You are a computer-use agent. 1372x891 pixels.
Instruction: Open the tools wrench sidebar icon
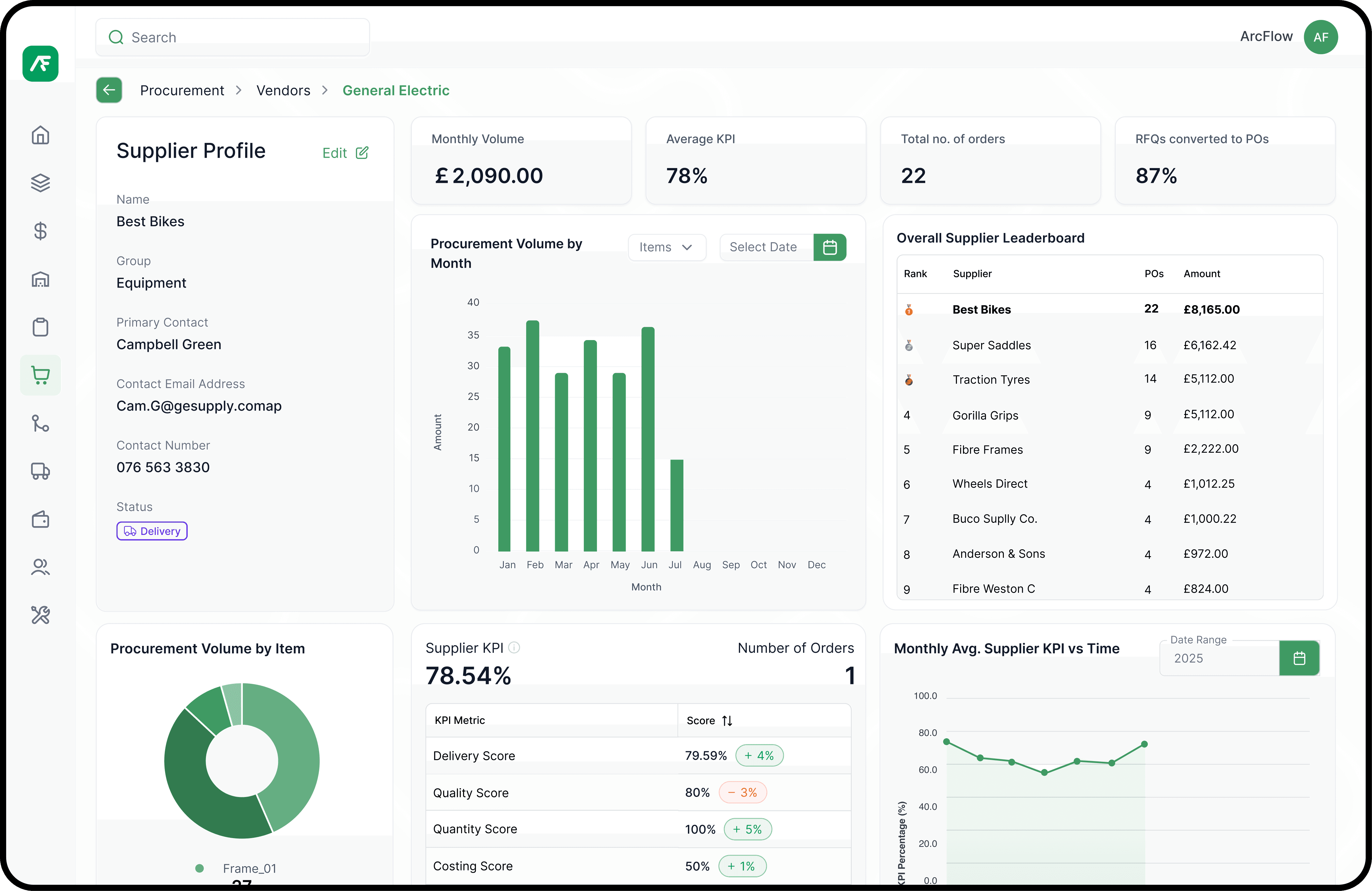[40, 616]
